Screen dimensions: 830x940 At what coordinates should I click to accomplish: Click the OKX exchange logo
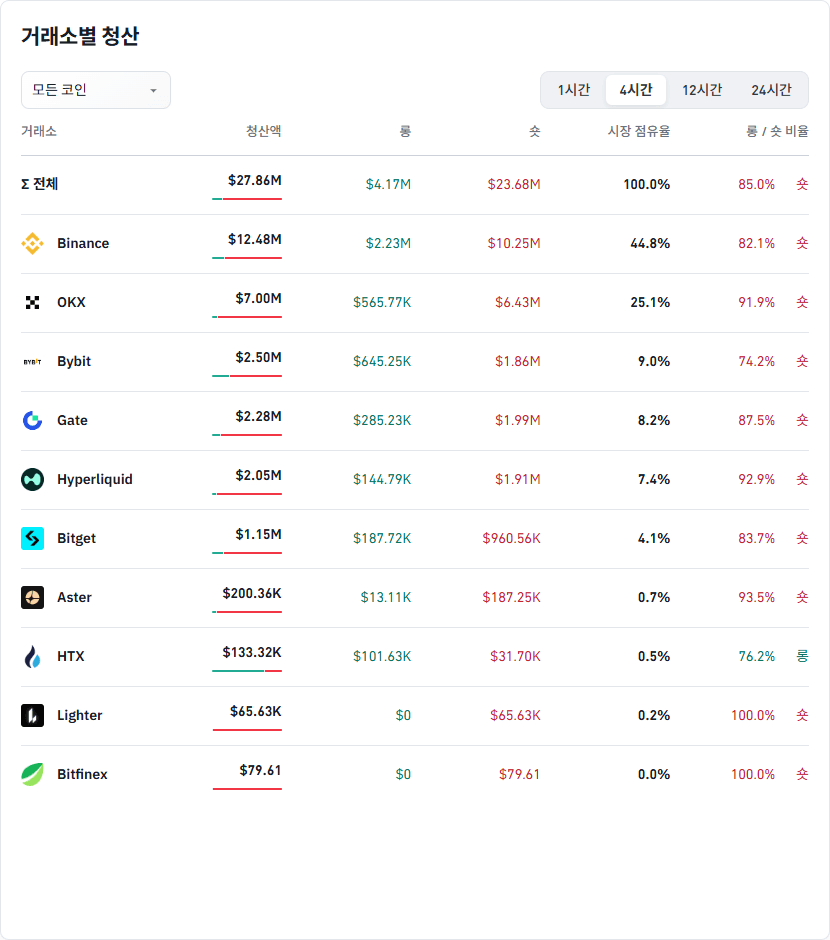tap(32, 303)
